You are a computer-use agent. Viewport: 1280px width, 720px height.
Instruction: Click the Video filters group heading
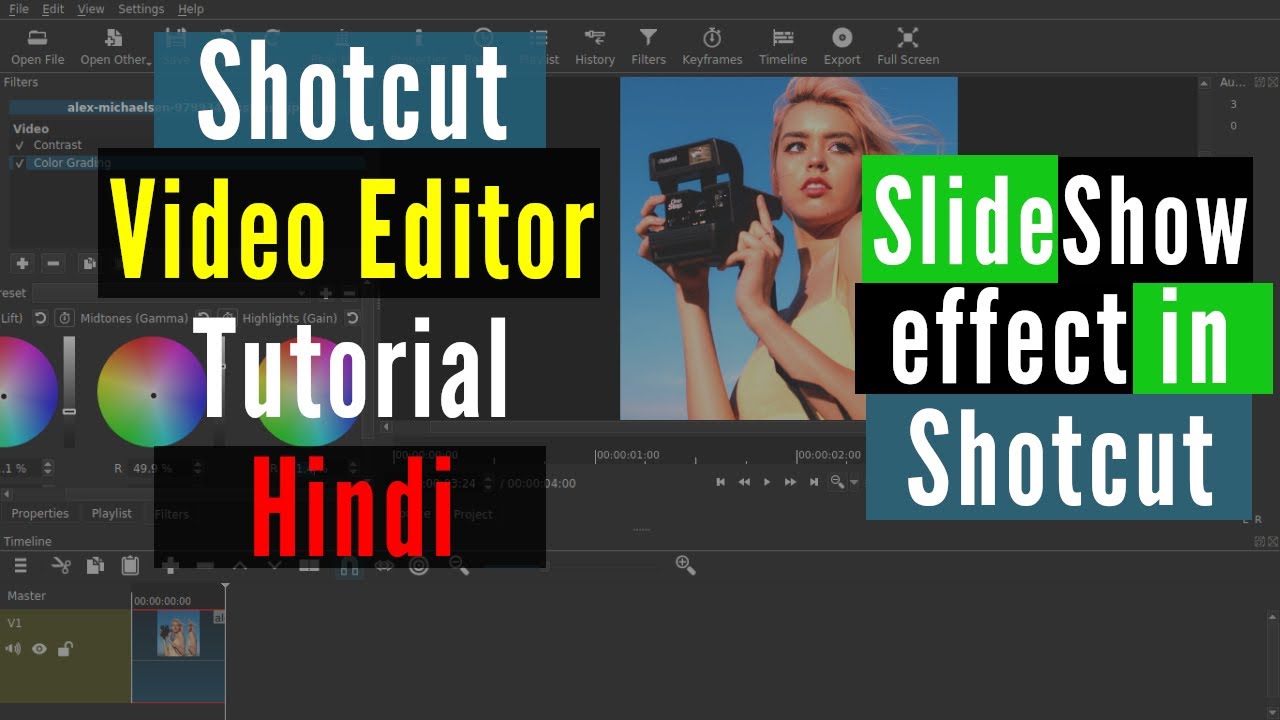(x=31, y=129)
